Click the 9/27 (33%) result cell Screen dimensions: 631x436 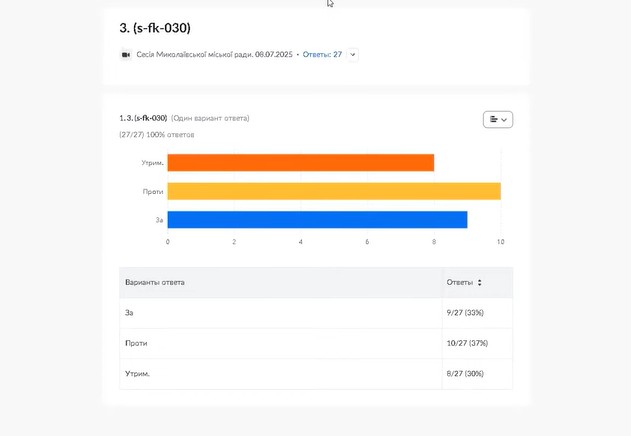[465, 313]
